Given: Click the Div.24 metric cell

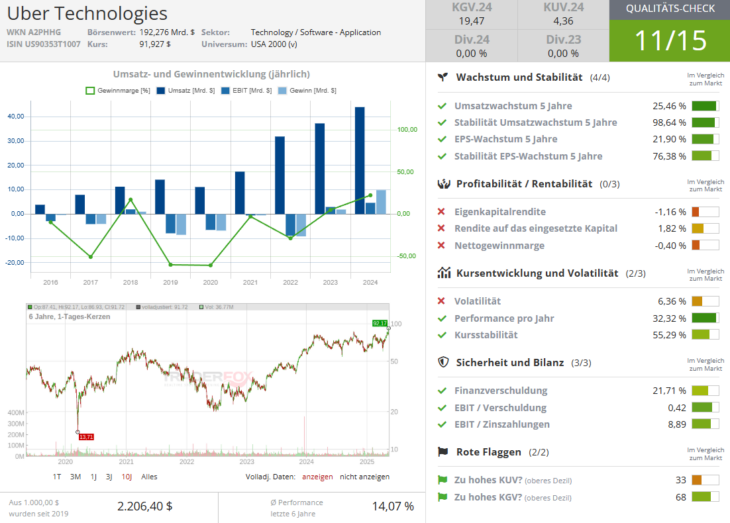Looking at the screenshot, I should (472, 46).
